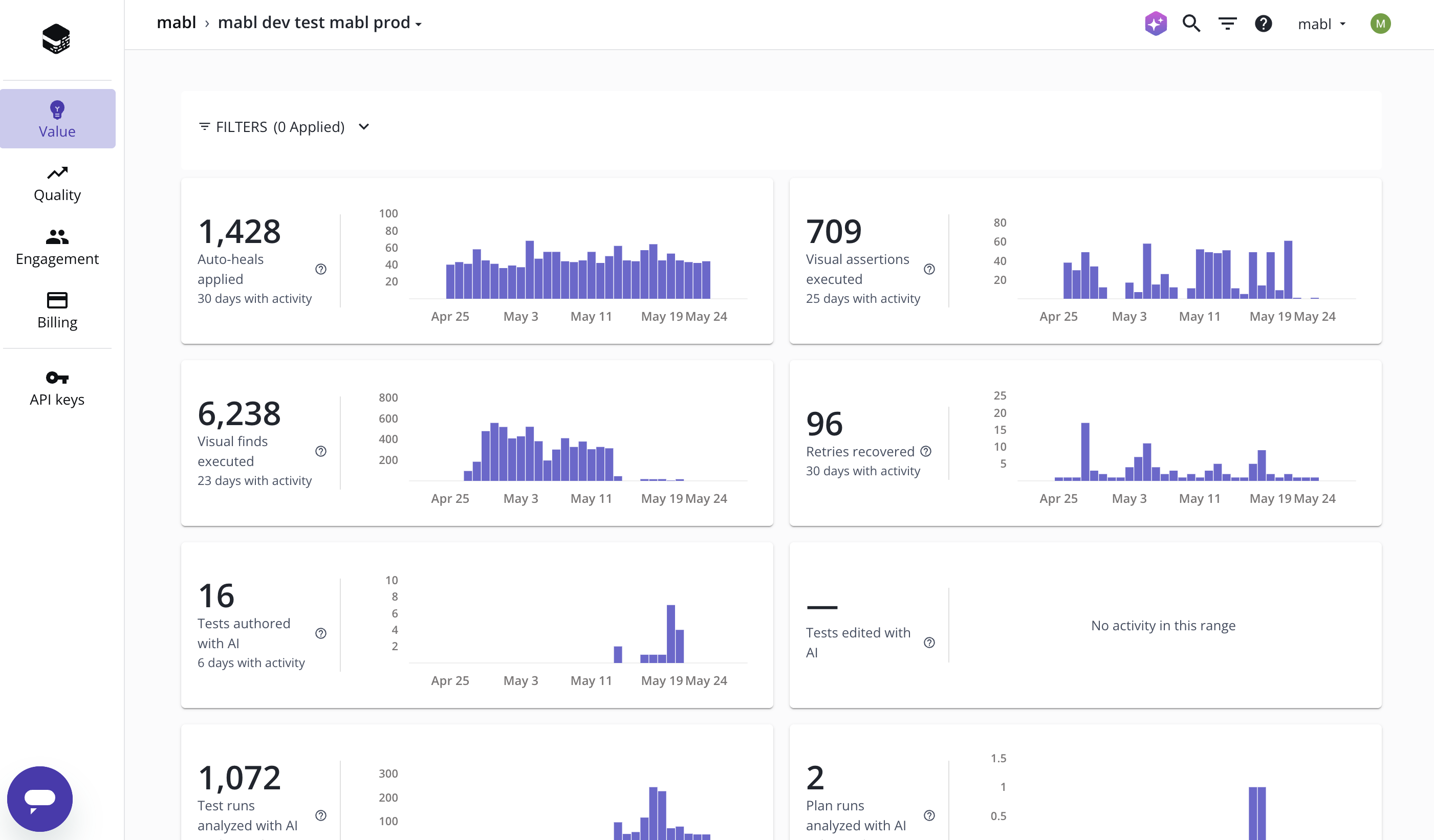Click 'No activity in this range' text
The height and width of the screenshot is (840, 1434).
point(1163,625)
